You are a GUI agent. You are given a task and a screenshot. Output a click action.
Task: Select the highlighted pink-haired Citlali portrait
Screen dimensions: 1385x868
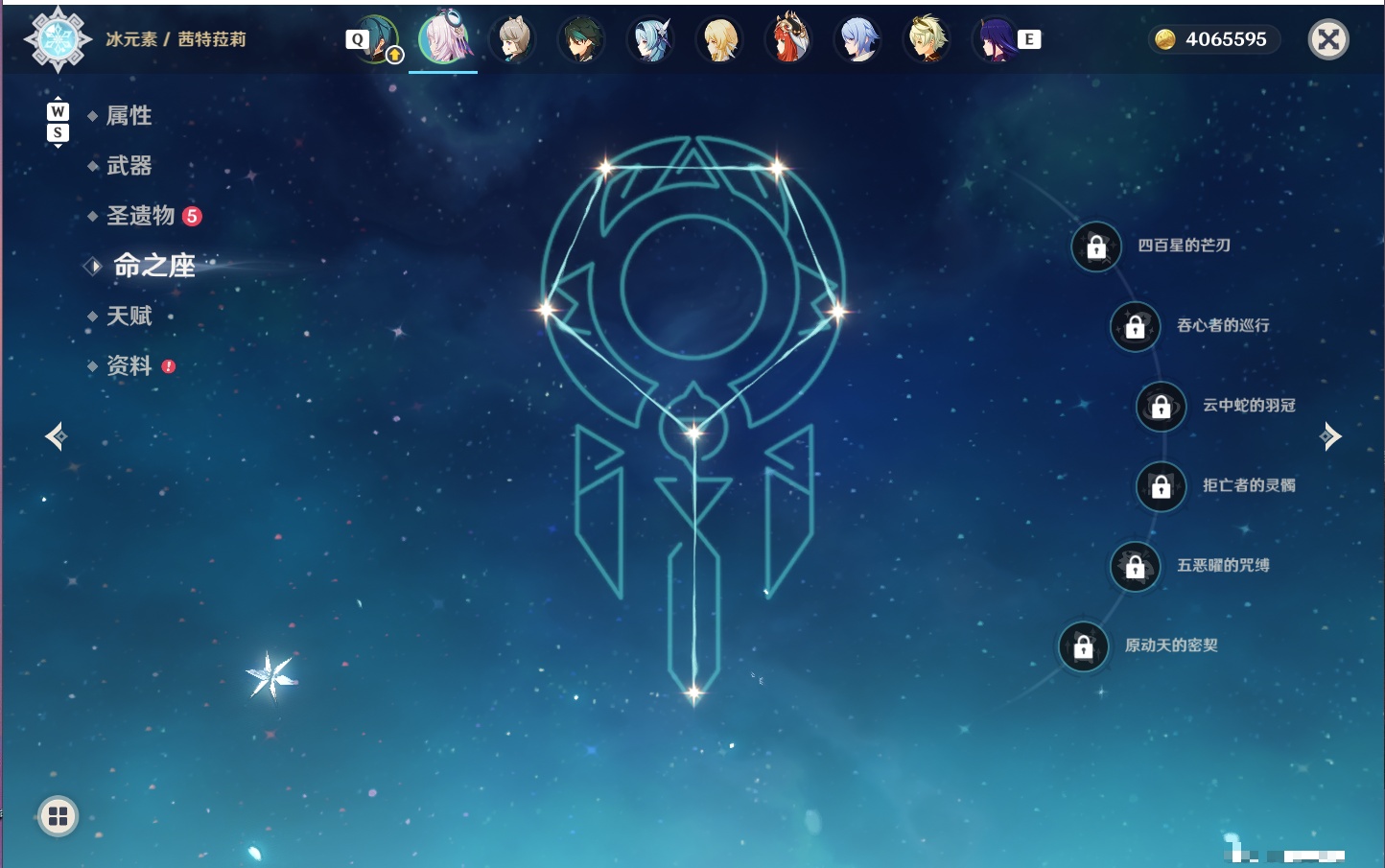444,39
